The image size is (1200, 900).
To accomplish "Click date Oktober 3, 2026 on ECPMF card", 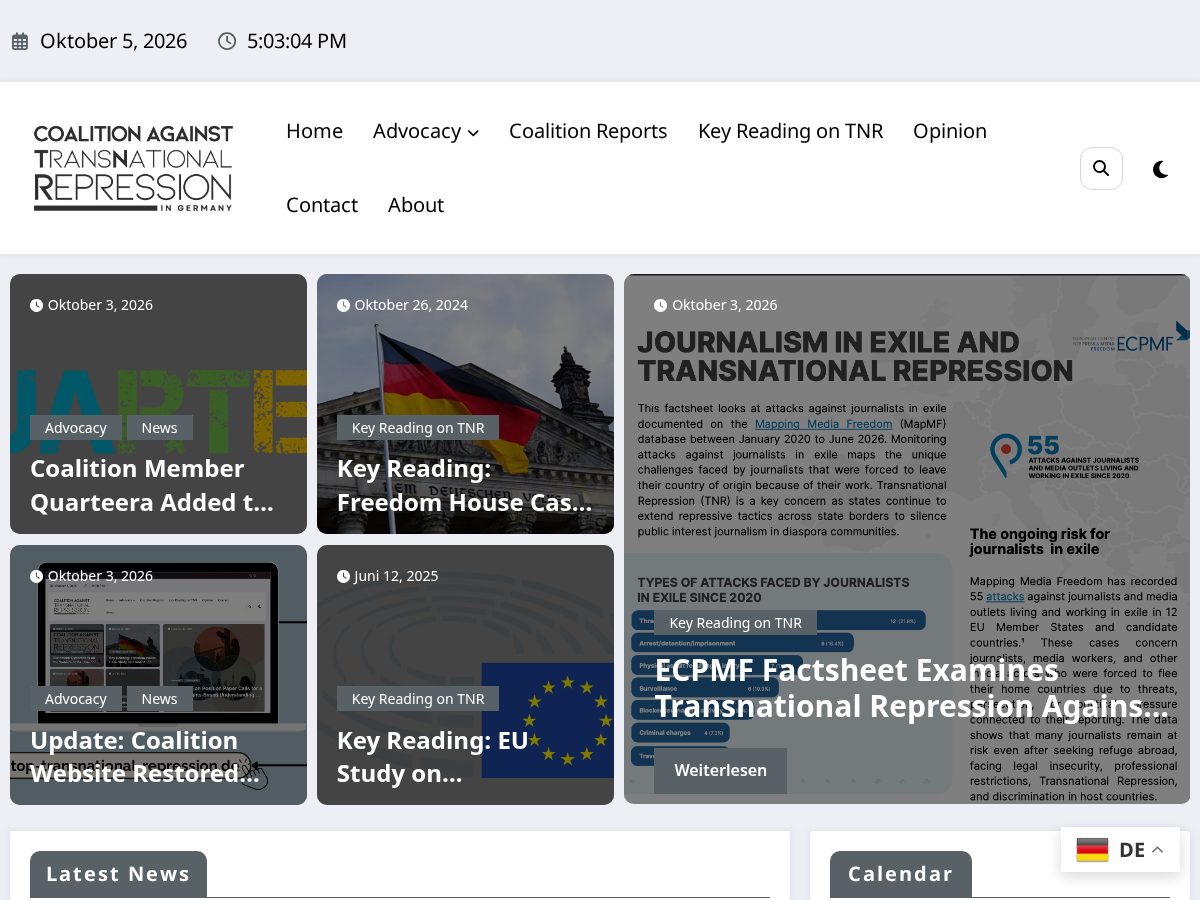I will [x=724, y=305].
